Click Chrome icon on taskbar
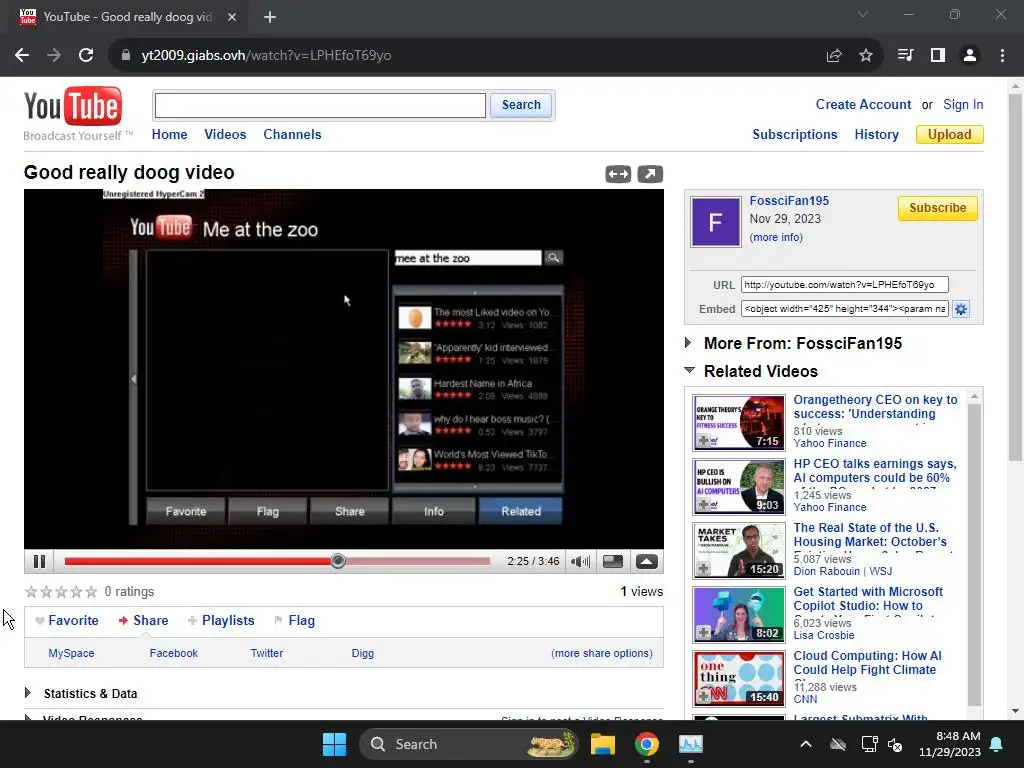Screen dimensions: 1024x768 click(647, 744)
